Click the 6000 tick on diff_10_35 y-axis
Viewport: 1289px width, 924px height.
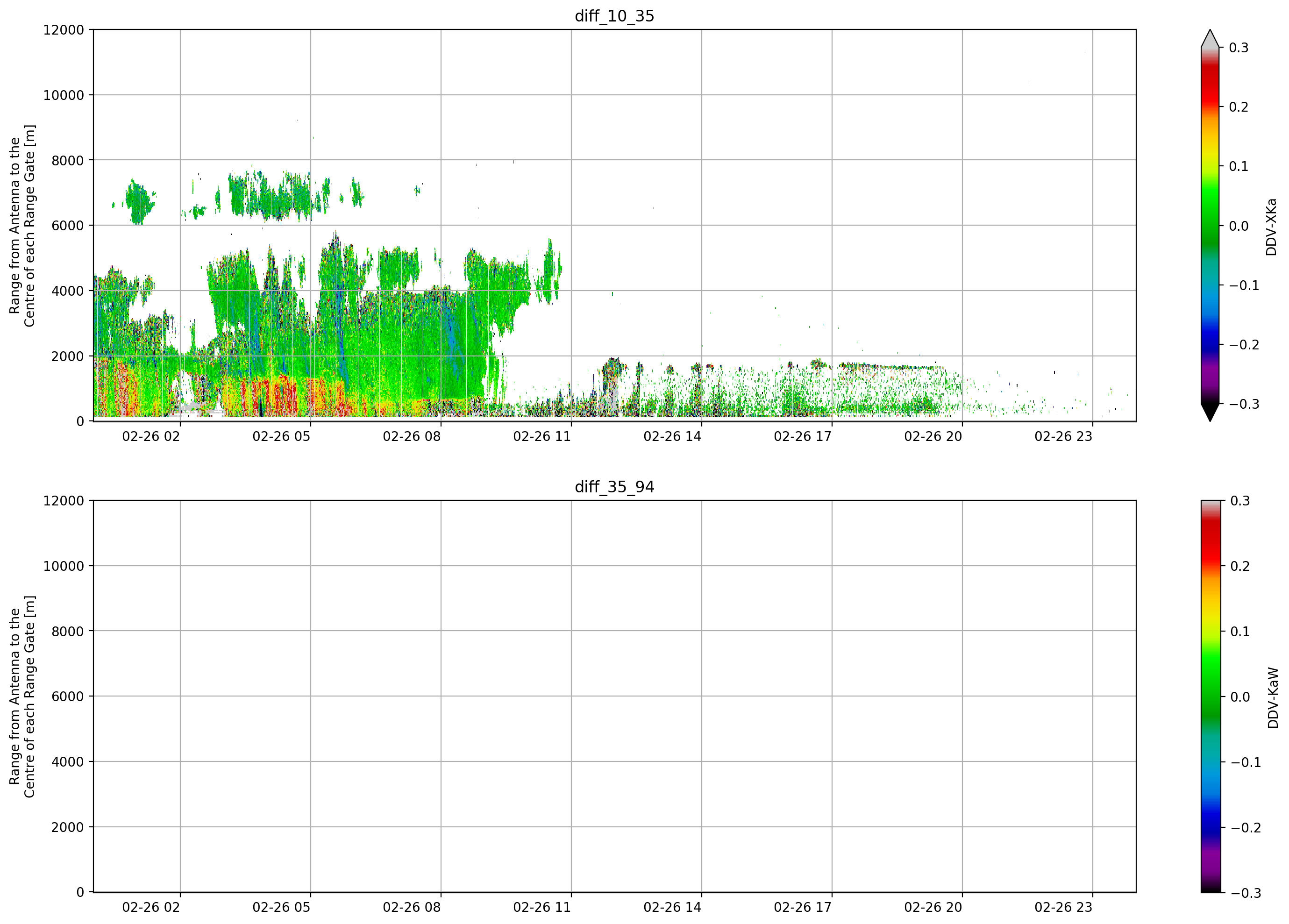[68, 226]
